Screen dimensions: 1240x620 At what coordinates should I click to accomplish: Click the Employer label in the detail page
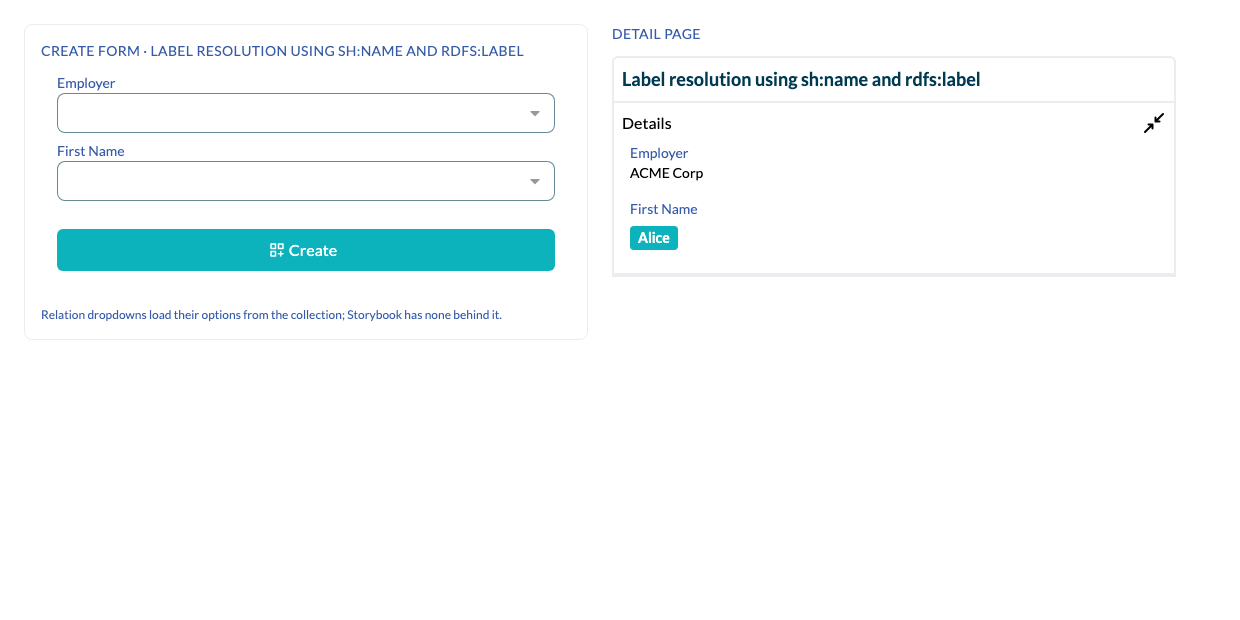[659, 153]
